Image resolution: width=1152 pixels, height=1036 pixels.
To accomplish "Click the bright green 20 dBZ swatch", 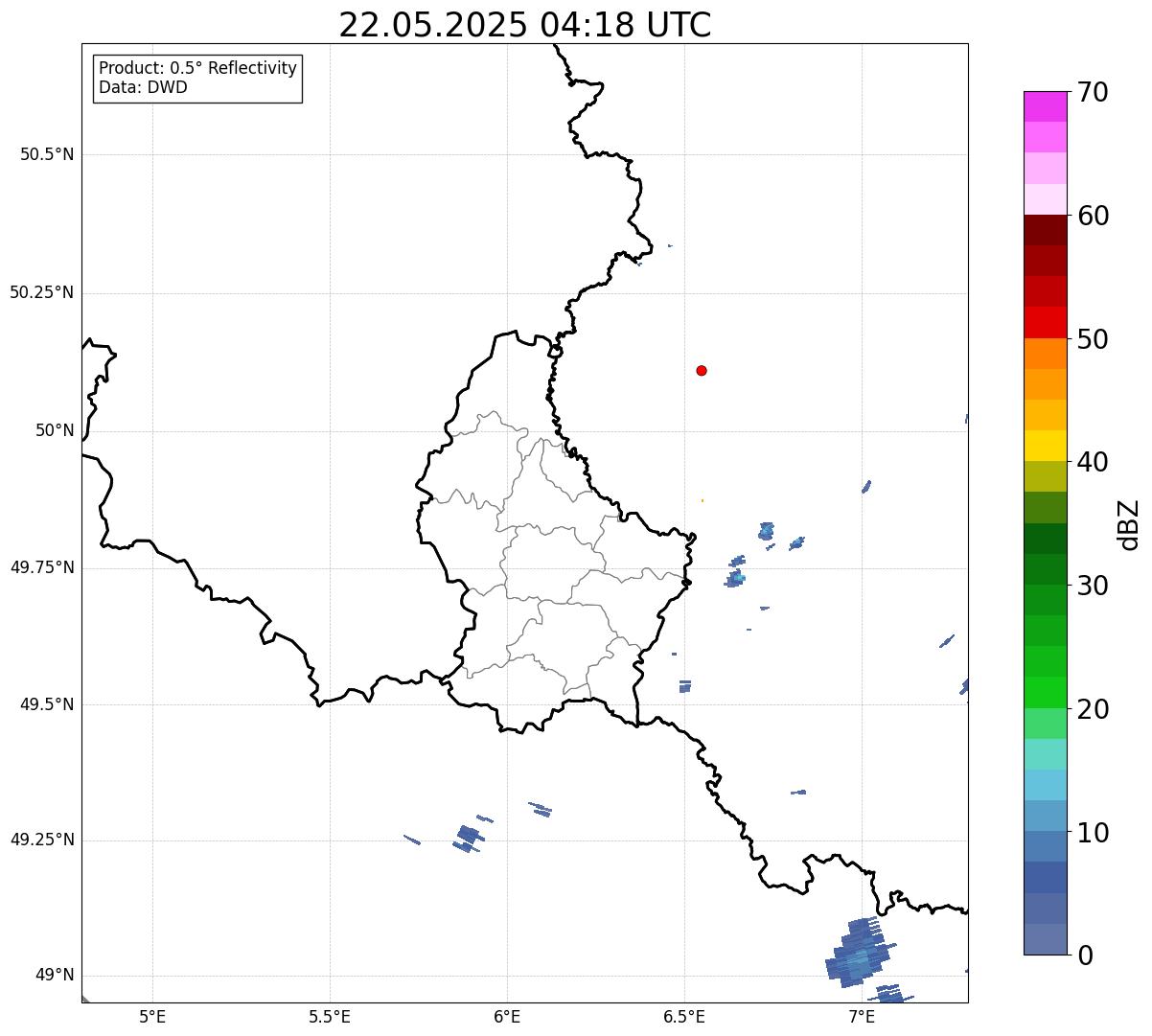I will 1045,692.
